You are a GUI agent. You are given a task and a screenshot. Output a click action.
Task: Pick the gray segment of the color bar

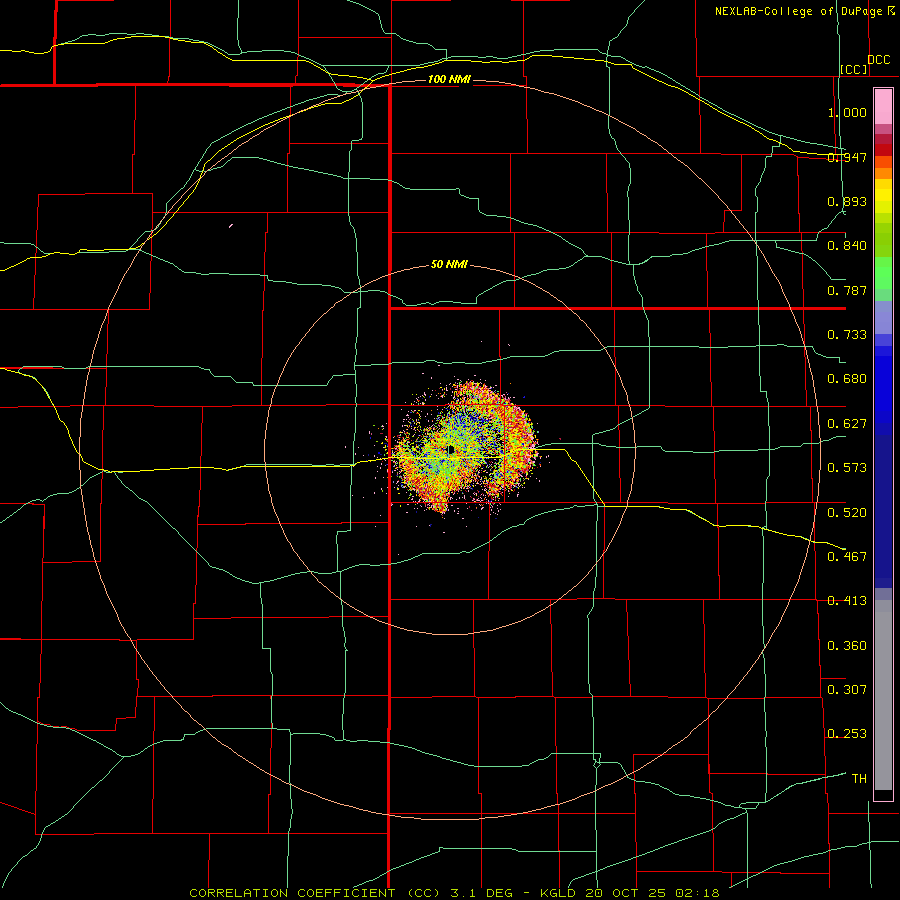coord(883,695)
